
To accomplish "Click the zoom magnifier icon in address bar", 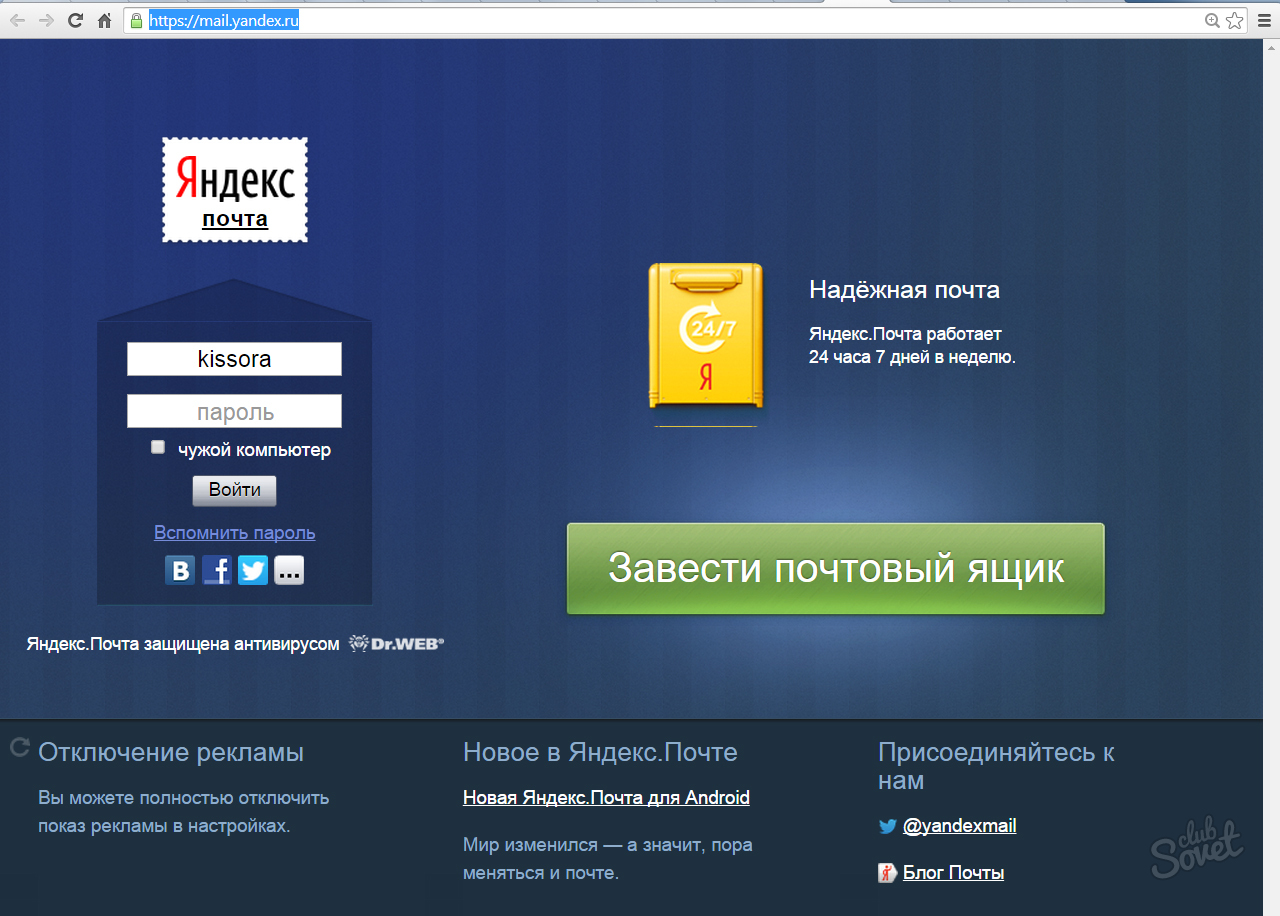I will [1212, 20].
